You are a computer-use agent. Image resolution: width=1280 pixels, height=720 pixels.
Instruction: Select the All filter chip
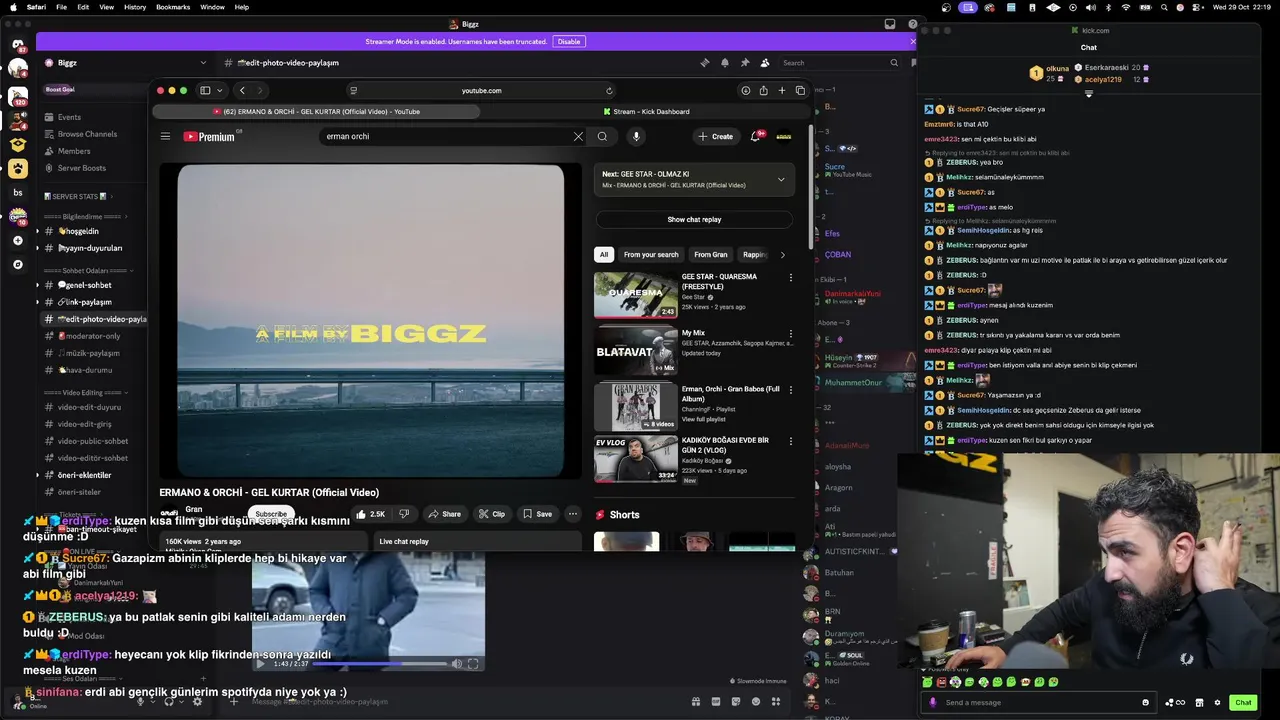click(x=604, y=254)
